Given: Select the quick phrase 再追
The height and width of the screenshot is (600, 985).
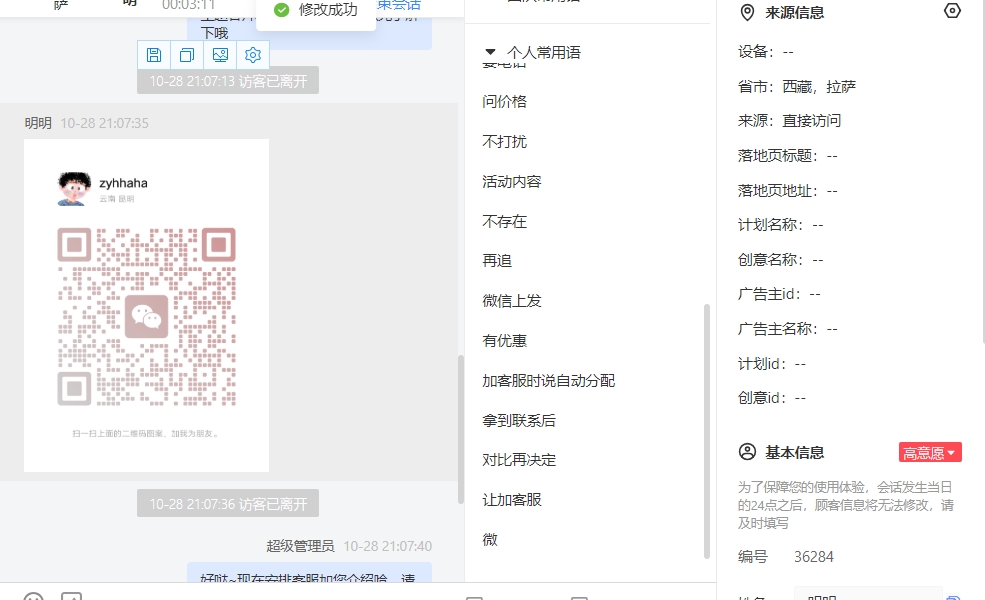Looking at the screenshot, I should pos(497,261).
